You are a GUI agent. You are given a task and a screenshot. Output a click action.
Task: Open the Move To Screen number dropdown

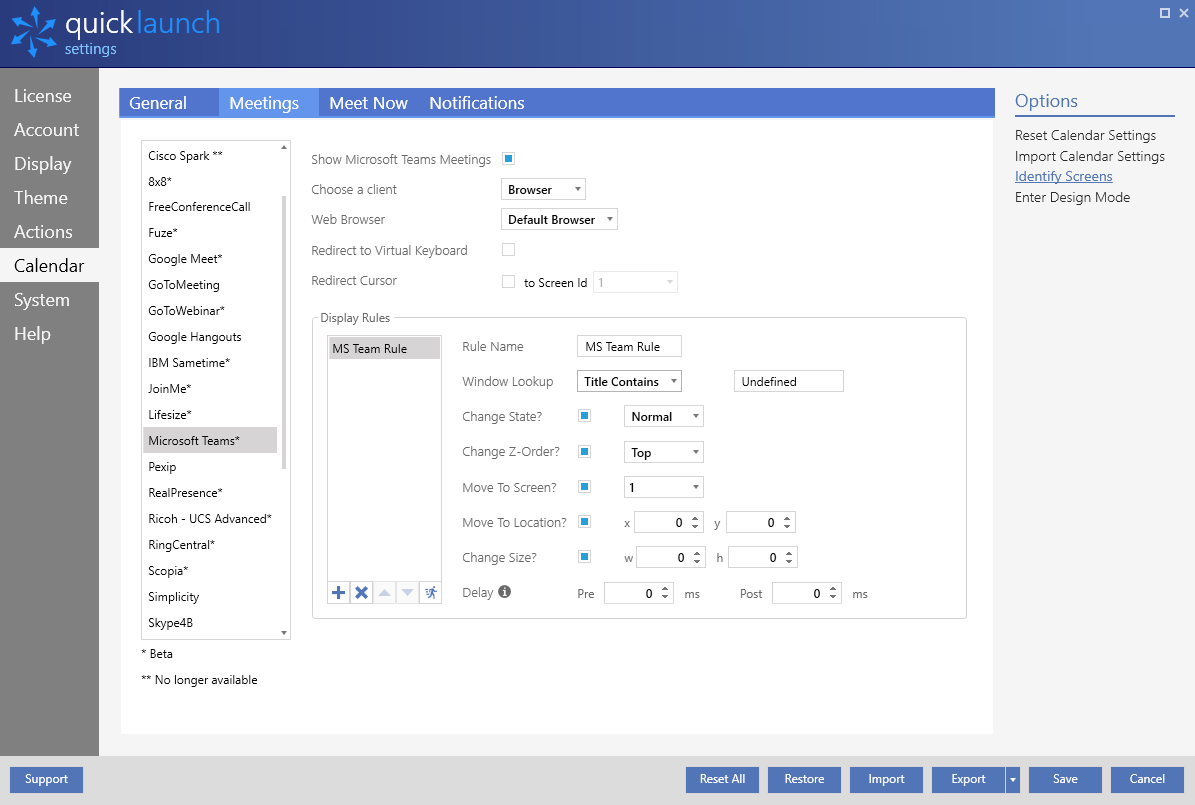coord(663,487)
